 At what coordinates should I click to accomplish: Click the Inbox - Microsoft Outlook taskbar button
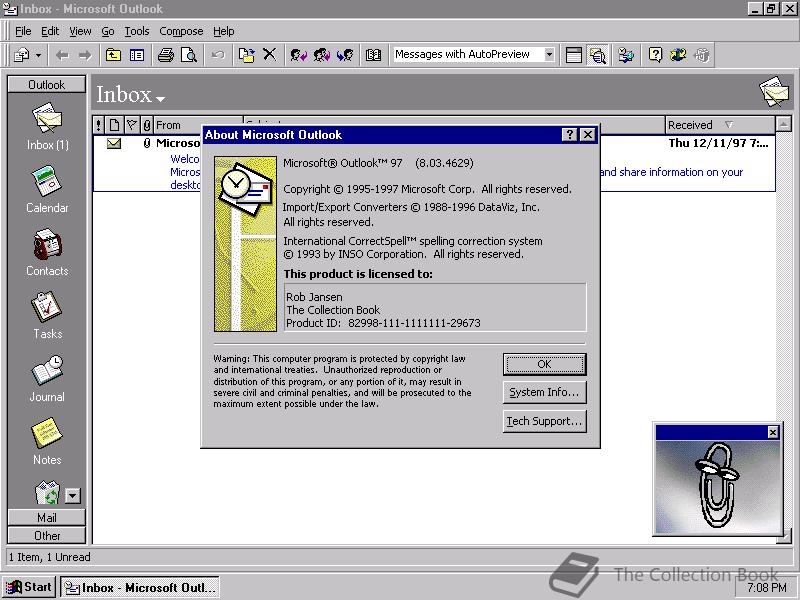tap(140, 587)
